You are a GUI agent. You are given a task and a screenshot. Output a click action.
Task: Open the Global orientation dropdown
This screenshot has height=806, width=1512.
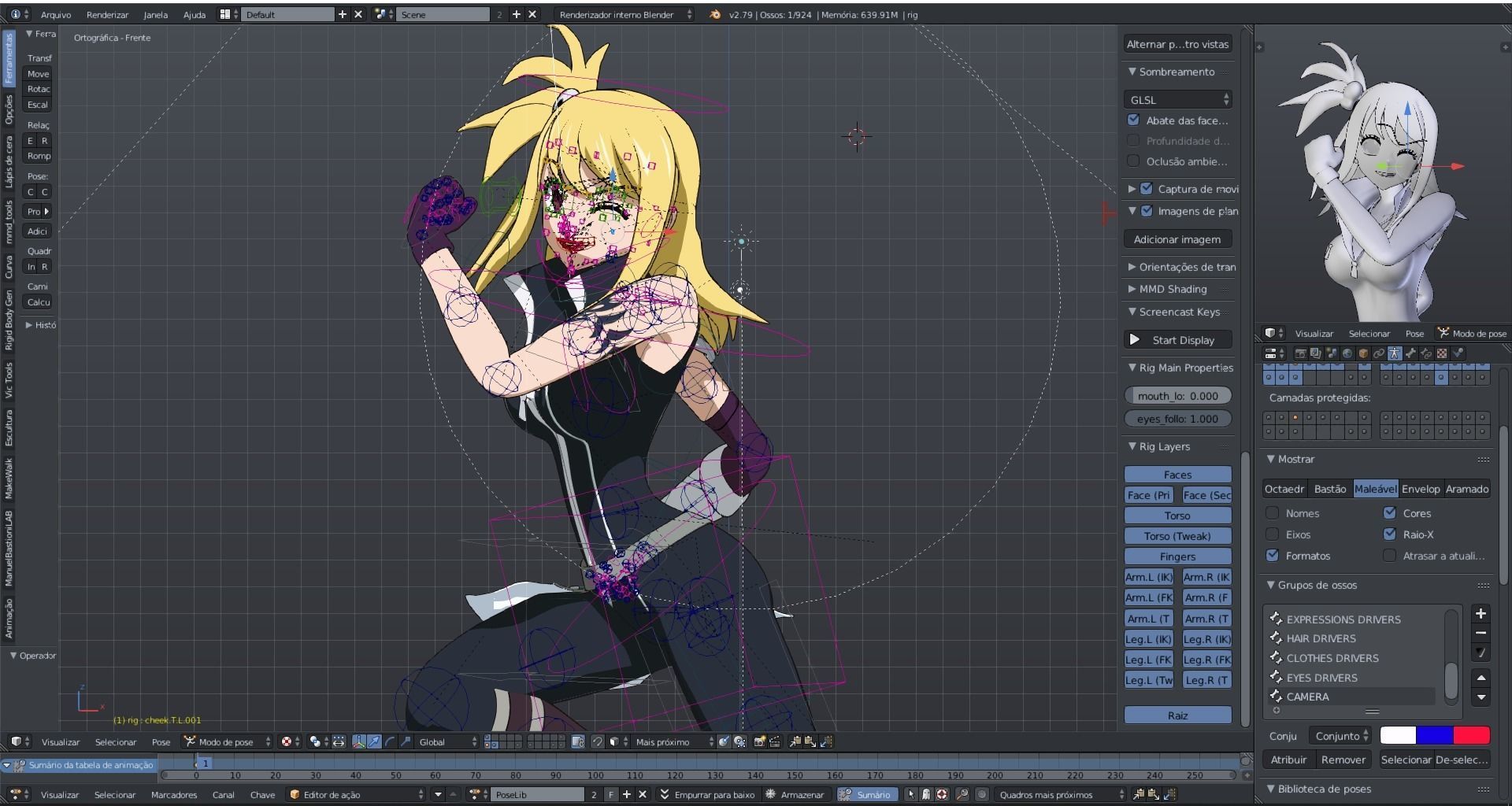pos(447,741)
